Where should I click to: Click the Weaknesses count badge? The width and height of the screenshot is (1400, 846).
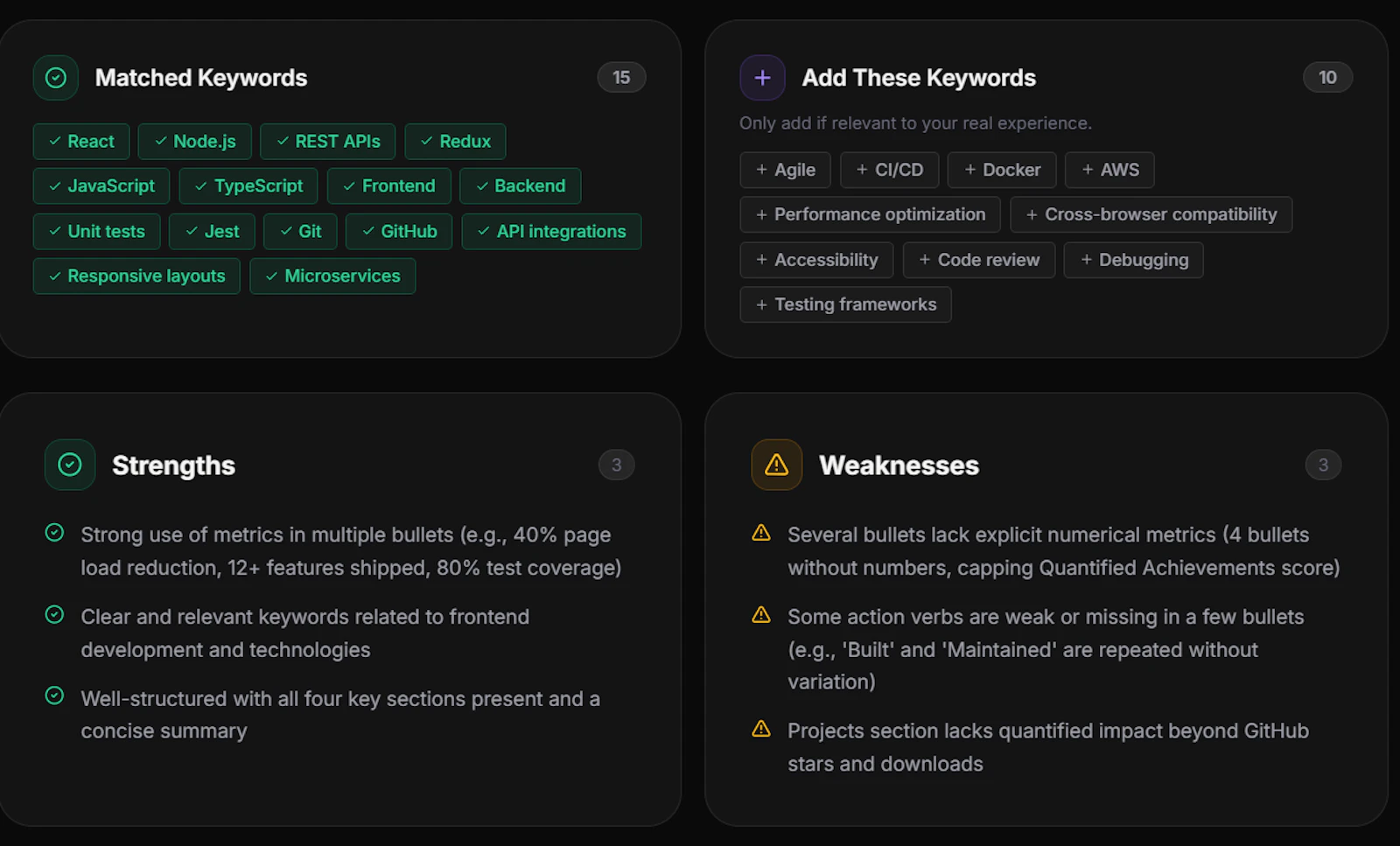pyautogui.click(x=1323, y=465)
